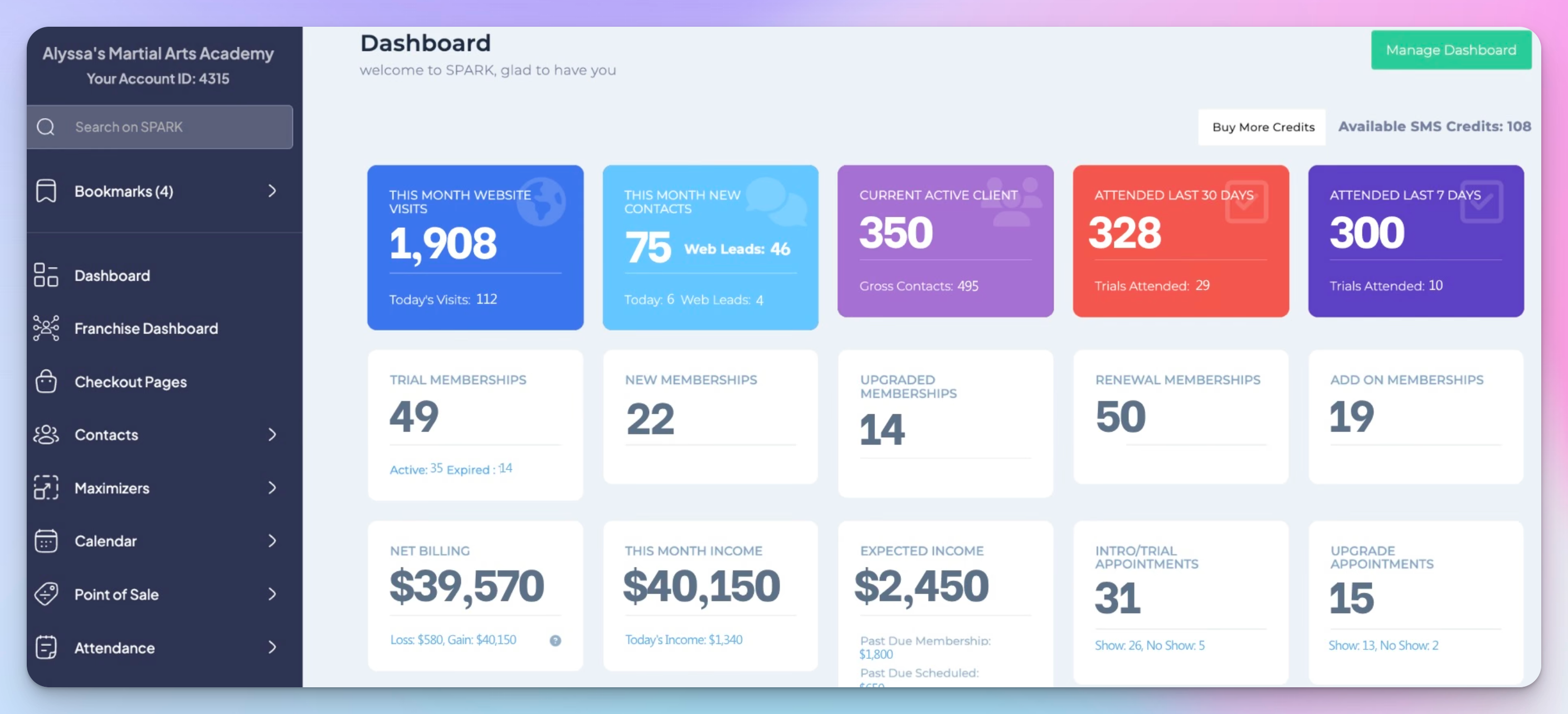1568x714 pixels.
Task: Click the Point of Sale tag icon
Action: (x=46, y=594)
